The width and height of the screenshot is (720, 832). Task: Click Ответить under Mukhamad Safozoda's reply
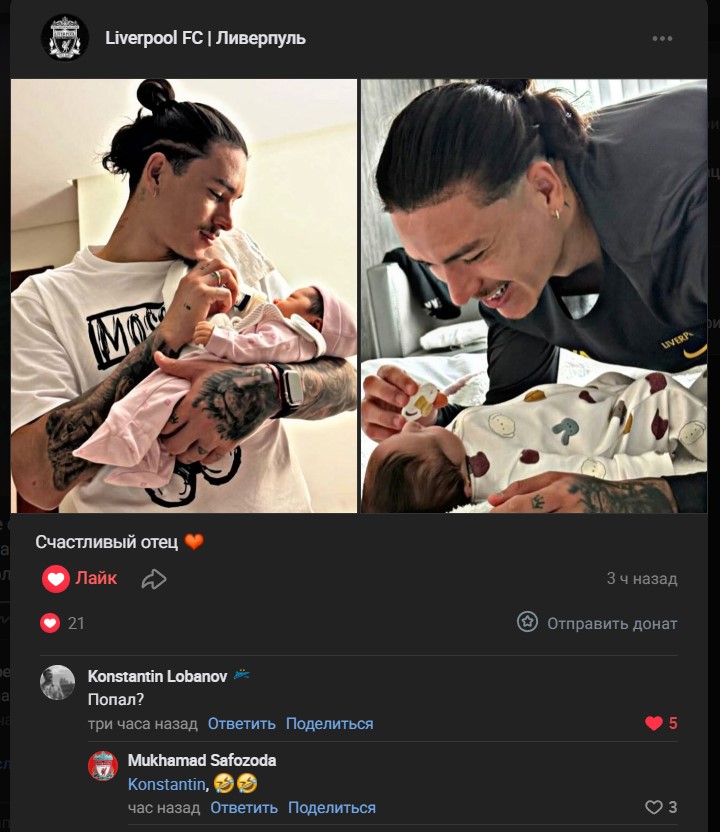(244, 808)
